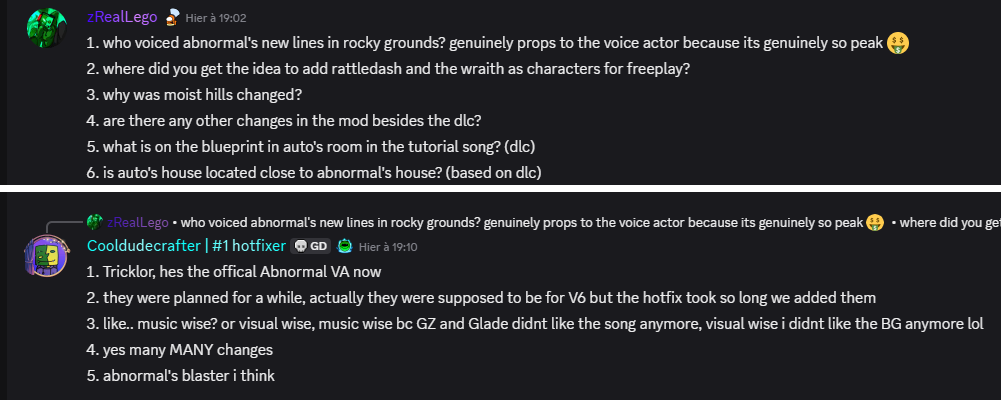1001x400 pixels.
Task: Click the small avatar in the reply preview
Action: (x=95, y=221)
